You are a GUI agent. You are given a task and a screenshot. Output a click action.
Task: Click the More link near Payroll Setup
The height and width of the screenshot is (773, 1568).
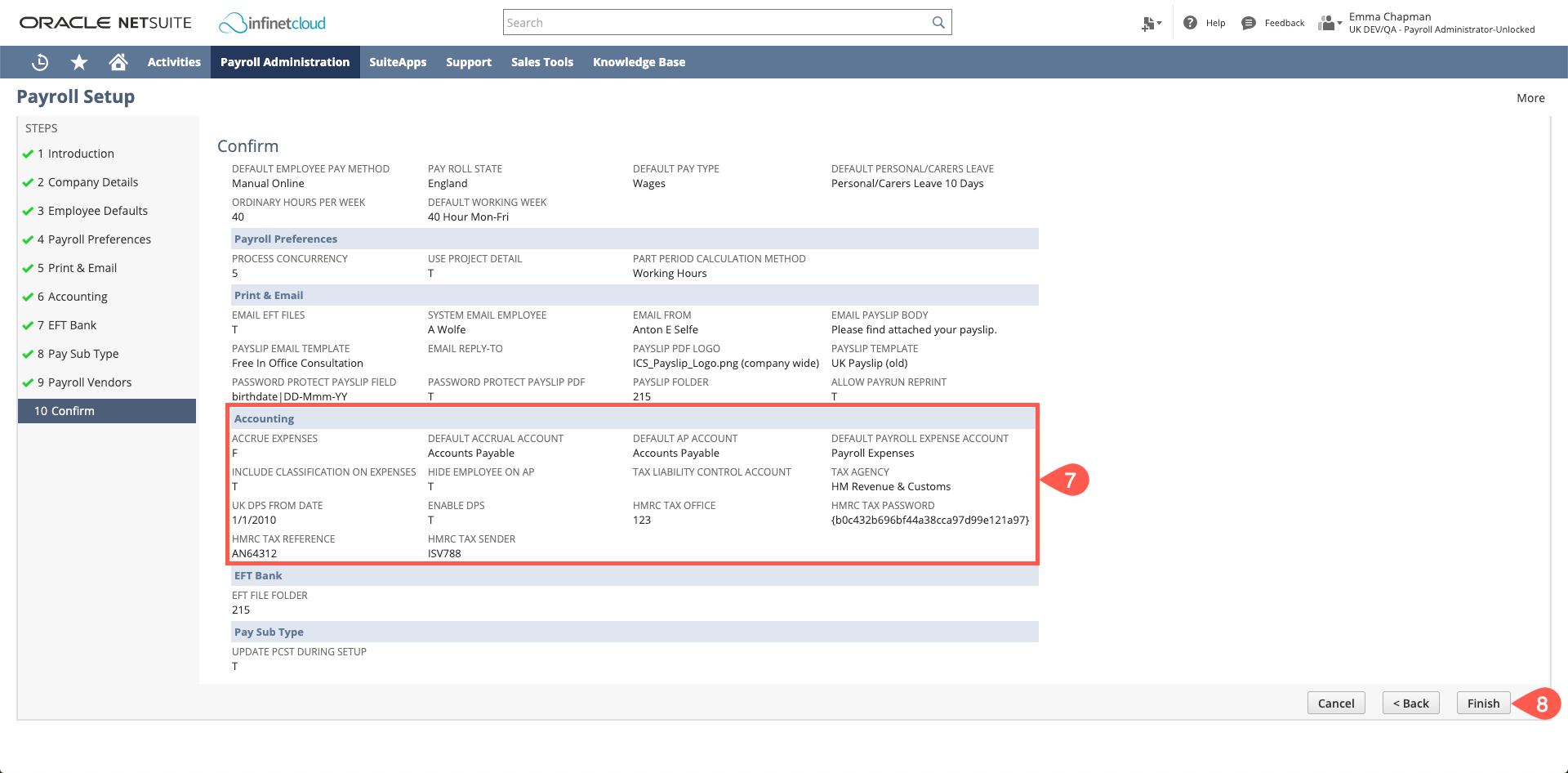pos(1530,98)
